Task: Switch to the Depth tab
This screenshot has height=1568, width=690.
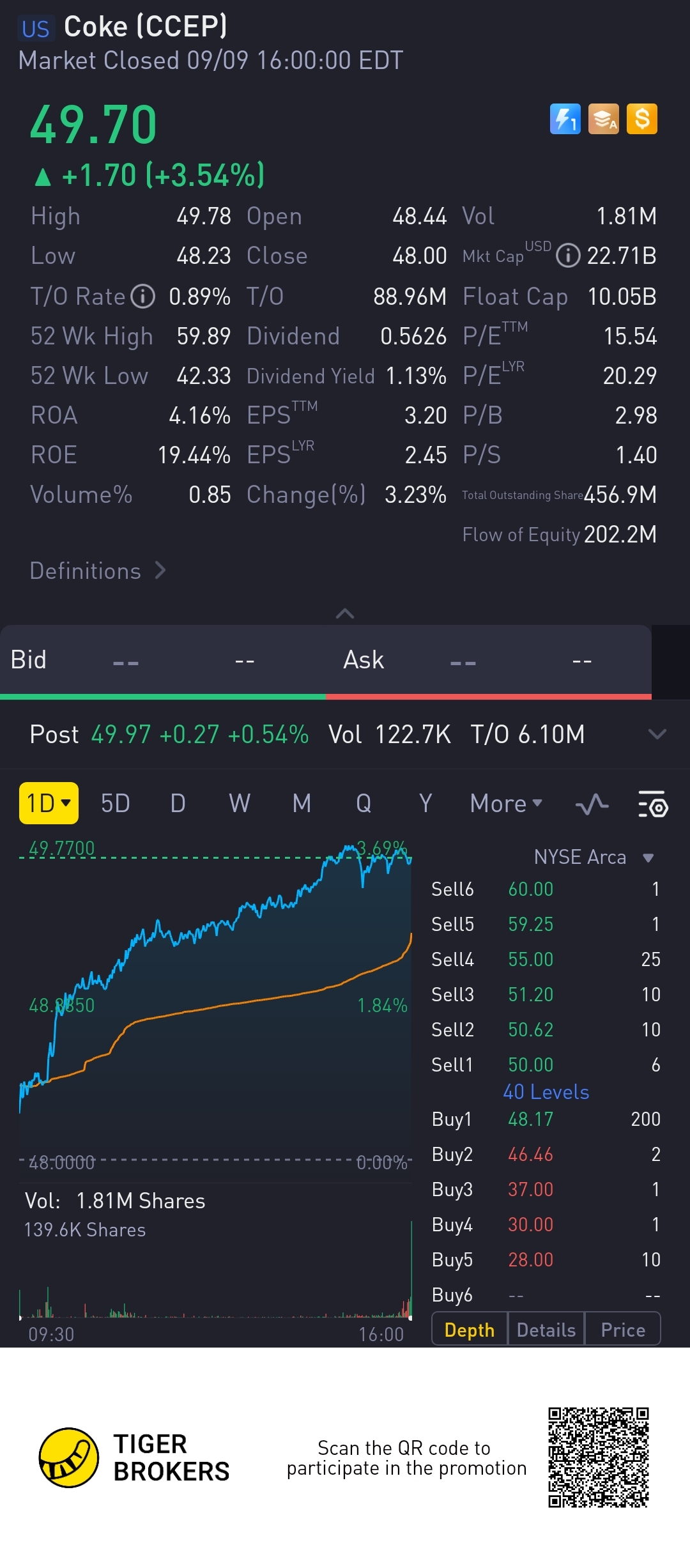Action: point(470,1330)
